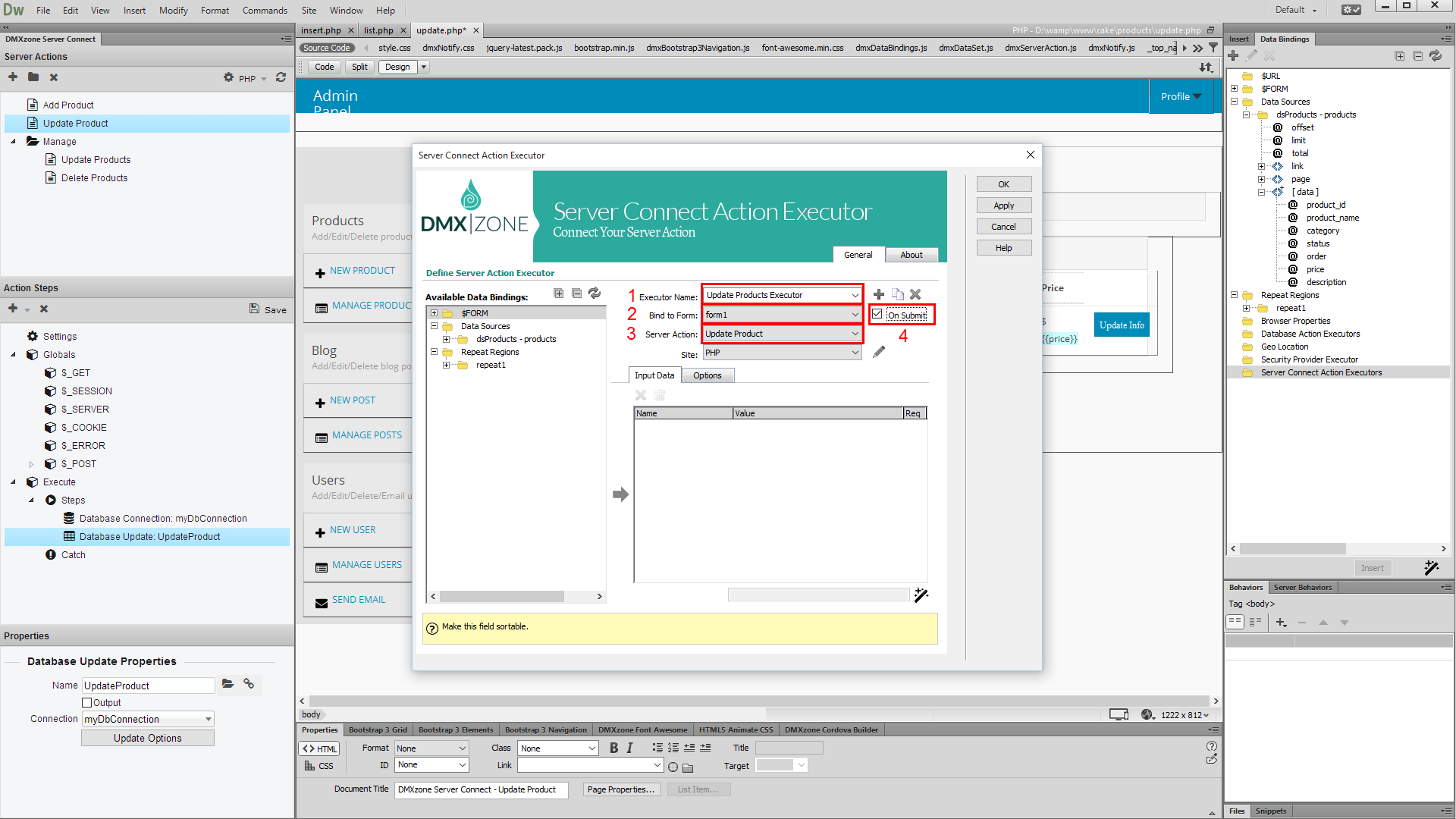Click OK in Action Executor dialog

(x=1003, y=184)
